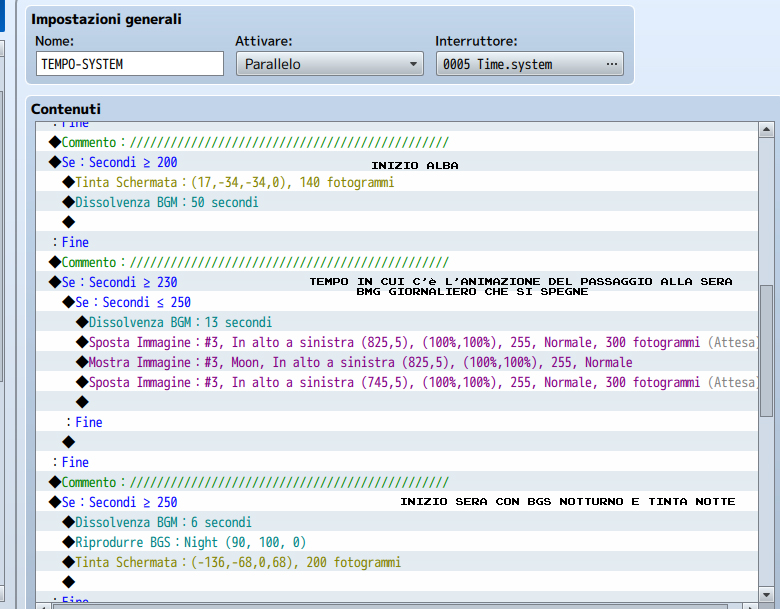Image resolution: width=780 pixels, height=609 pixels.
Task: Select the line 'Se : Secondi ≤ 250'
Action: pos(397,302)
